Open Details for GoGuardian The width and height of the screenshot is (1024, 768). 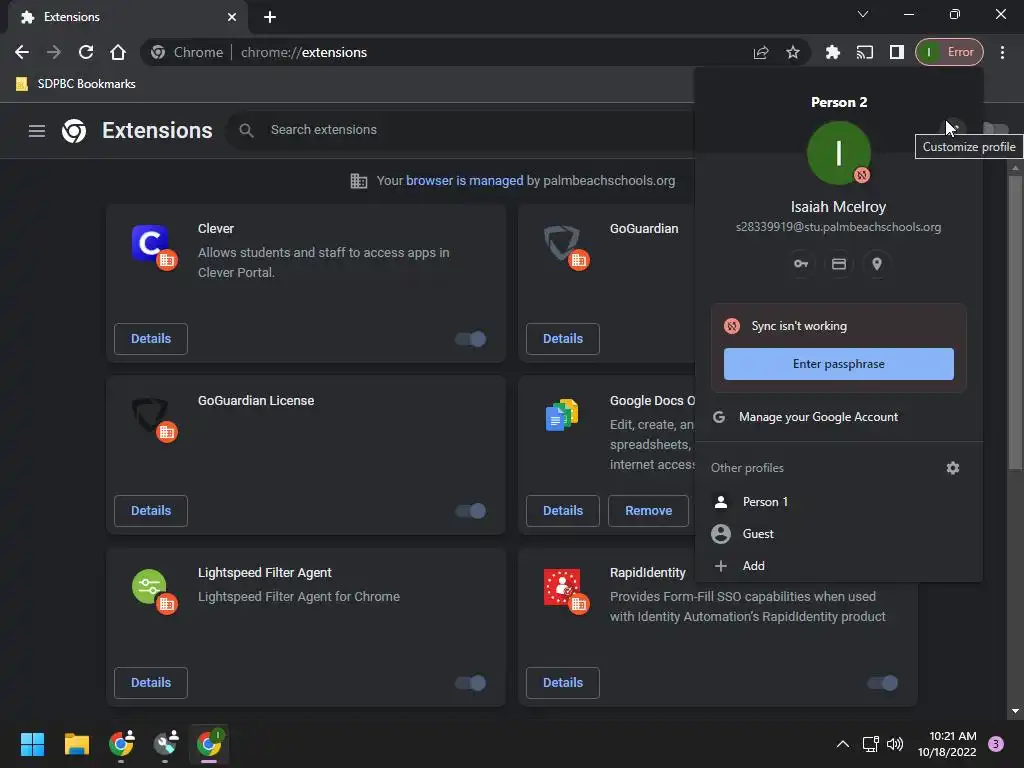(x=563, y=339)
